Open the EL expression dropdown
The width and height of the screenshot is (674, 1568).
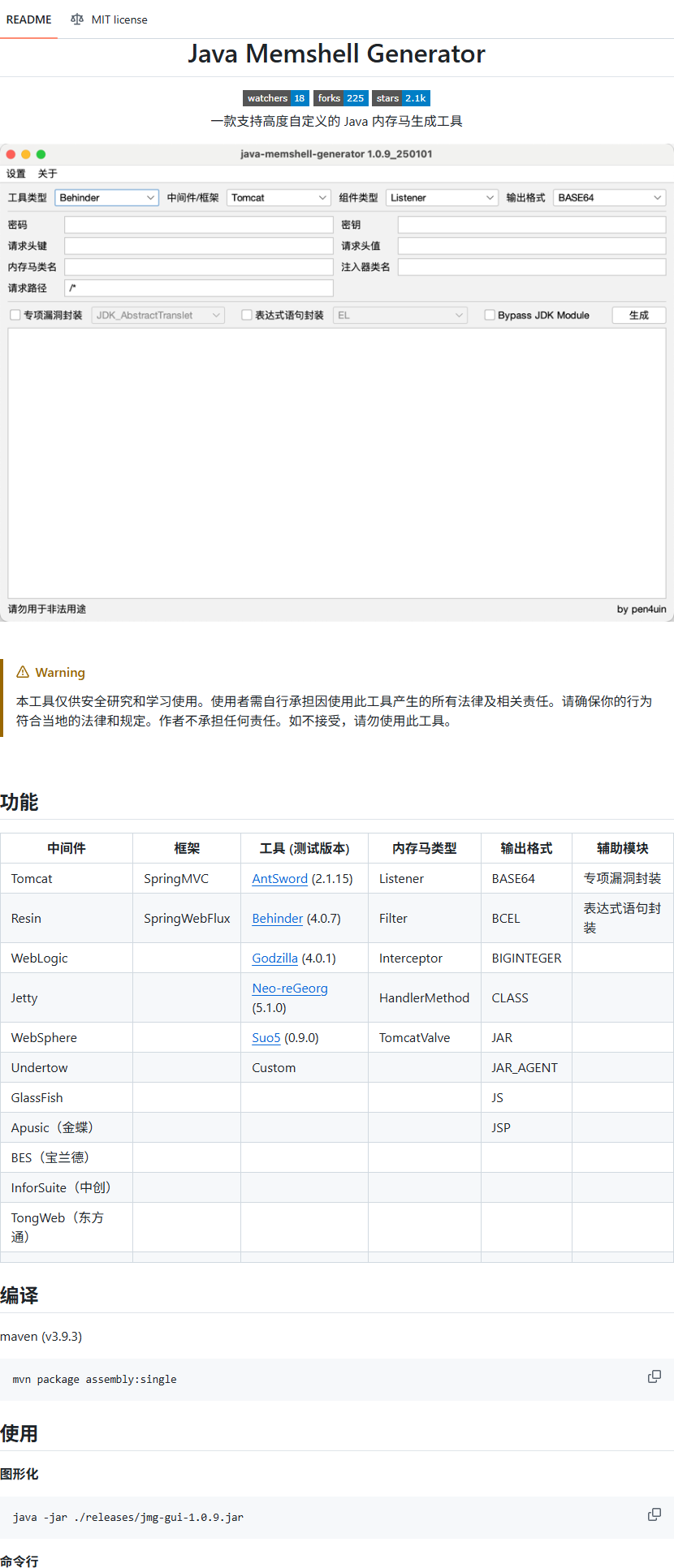tap(400, 315)
